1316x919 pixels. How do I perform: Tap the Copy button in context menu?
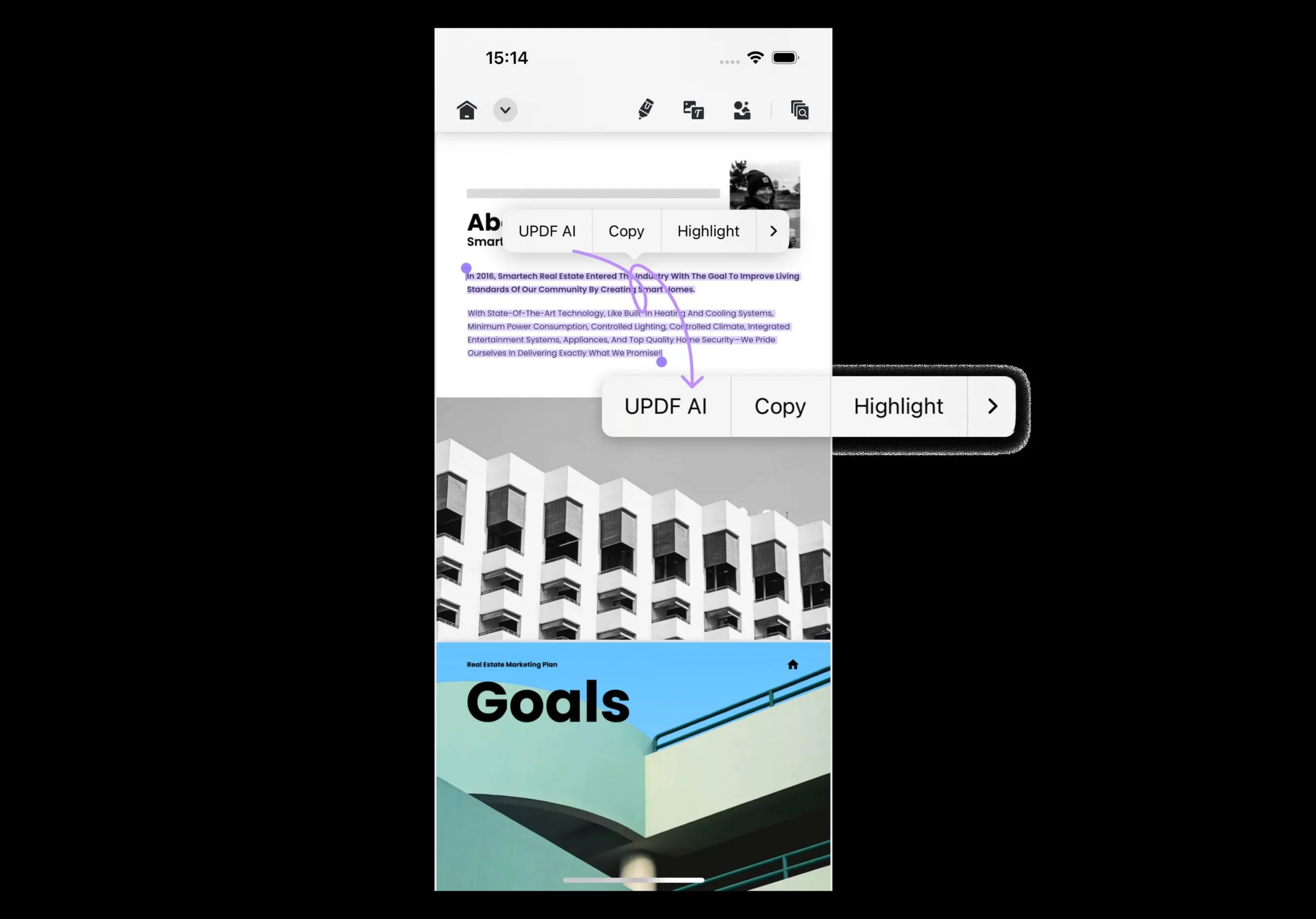pos(779,405)
